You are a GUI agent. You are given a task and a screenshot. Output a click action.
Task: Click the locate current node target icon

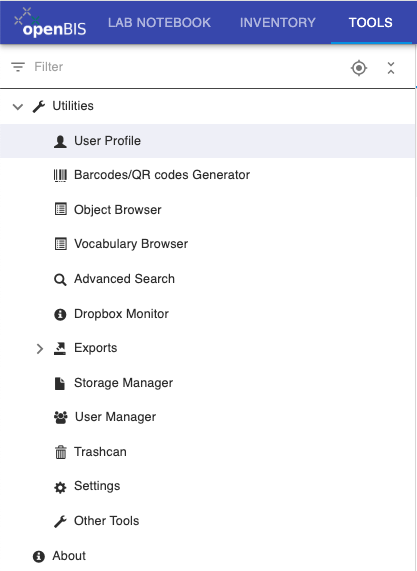click(359, 68)
